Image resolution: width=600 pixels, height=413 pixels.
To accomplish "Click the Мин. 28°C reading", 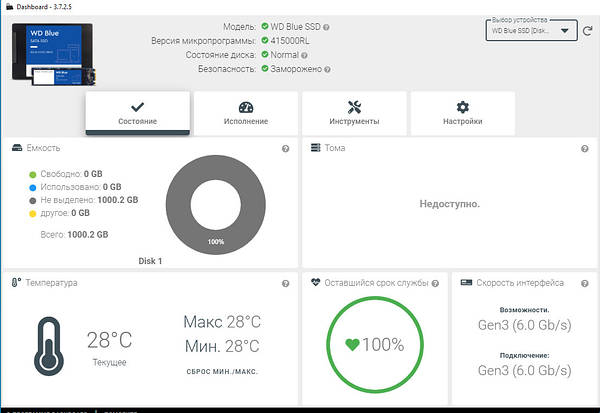I will click(x=222, y=346).
